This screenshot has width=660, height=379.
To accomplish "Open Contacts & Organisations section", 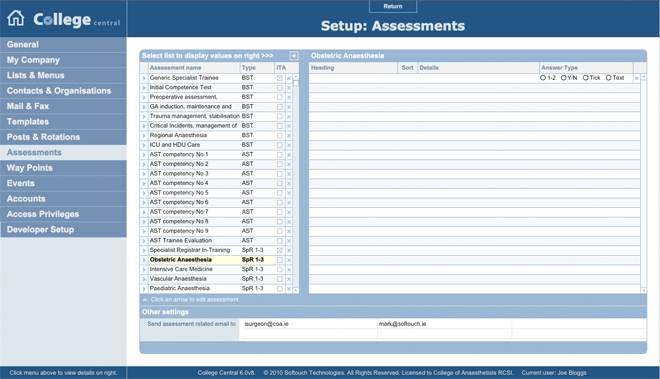I will click(x=63, y=91).
